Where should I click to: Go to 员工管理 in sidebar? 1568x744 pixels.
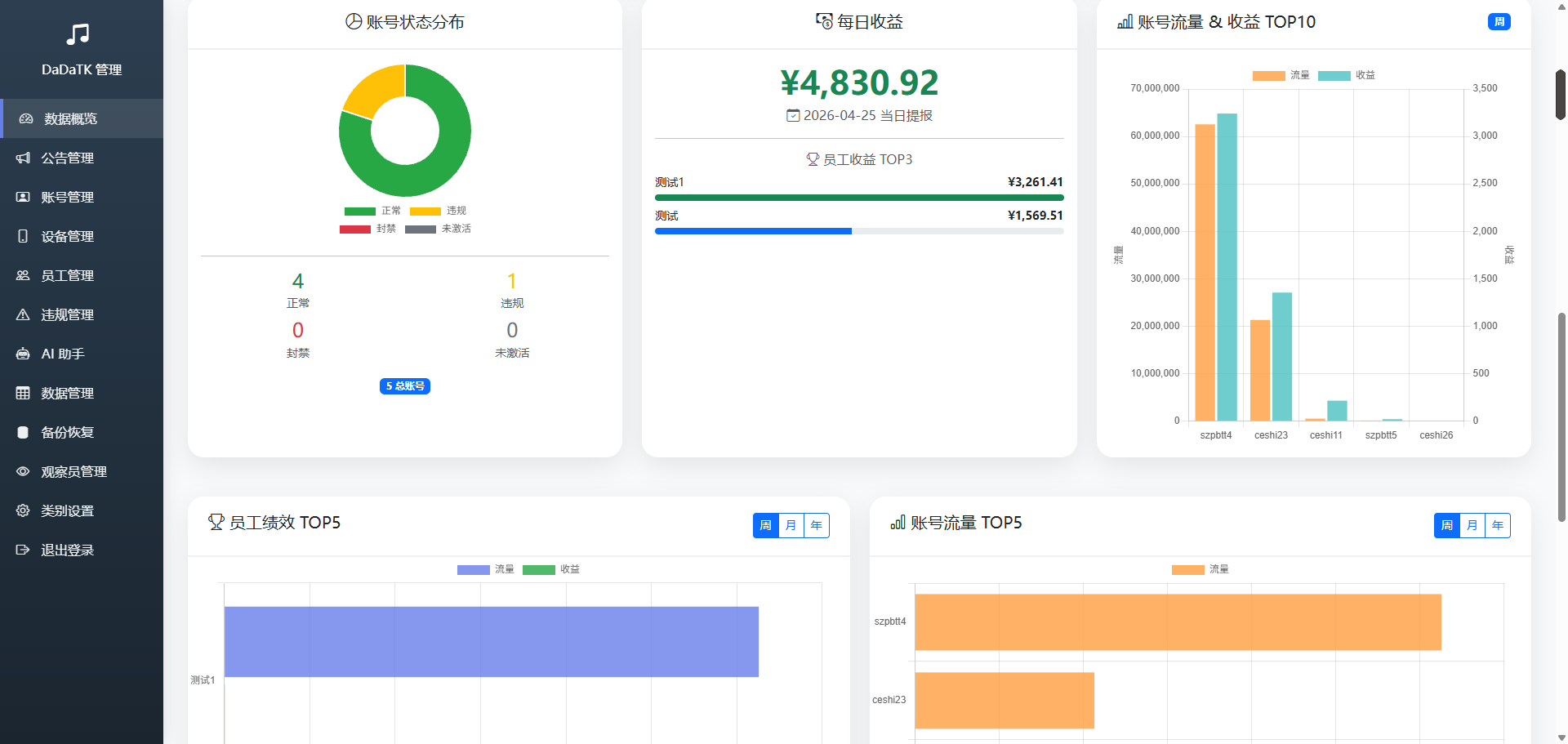tap(67, 275)
